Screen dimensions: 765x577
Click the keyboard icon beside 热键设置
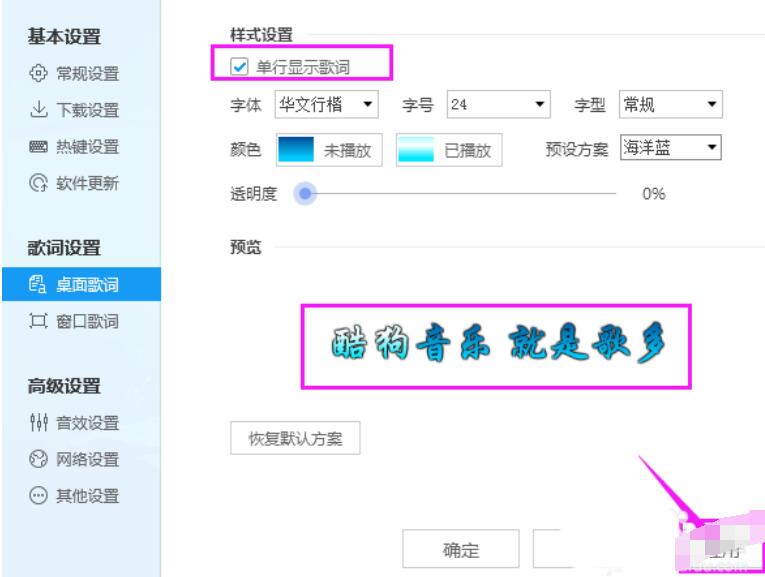(38, 146)
